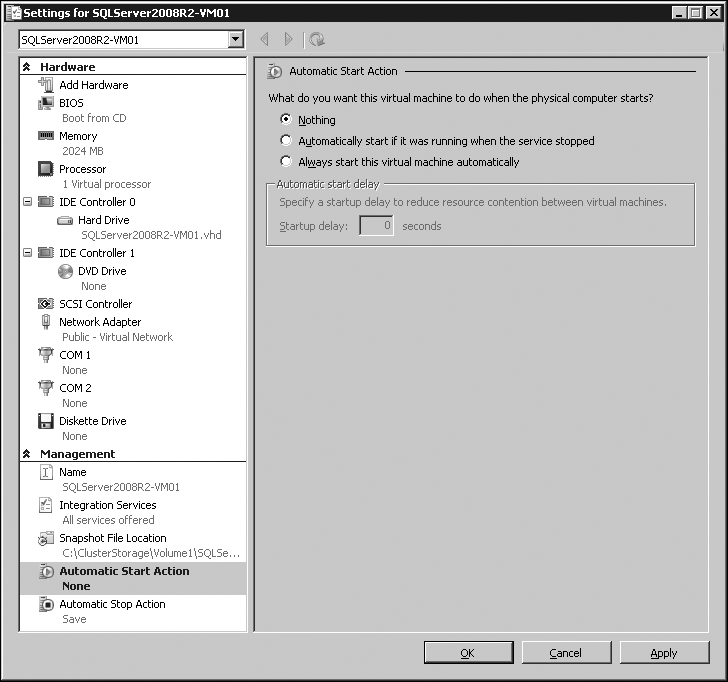Go forward with the right arrow toolbar icon

tap(288, 39)
